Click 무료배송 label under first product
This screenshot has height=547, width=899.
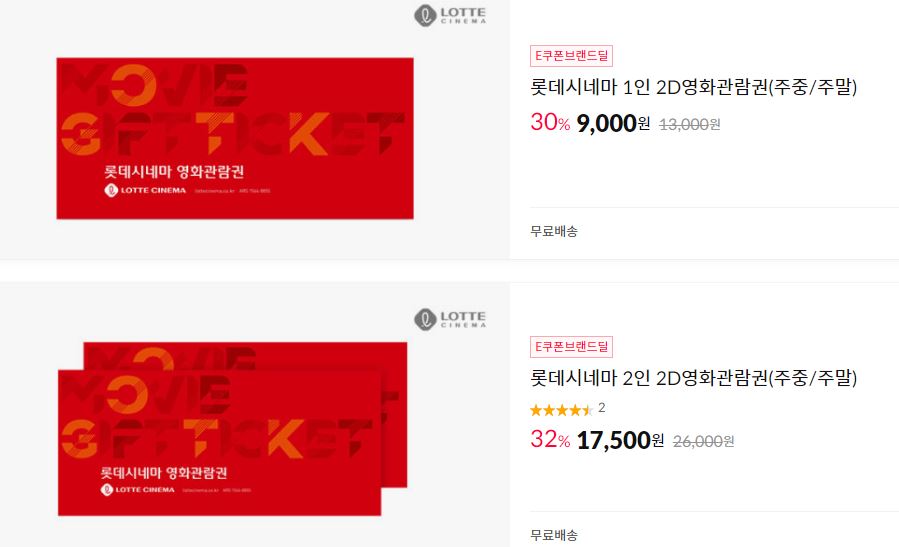pyautogui.click(x=554, y=232)
